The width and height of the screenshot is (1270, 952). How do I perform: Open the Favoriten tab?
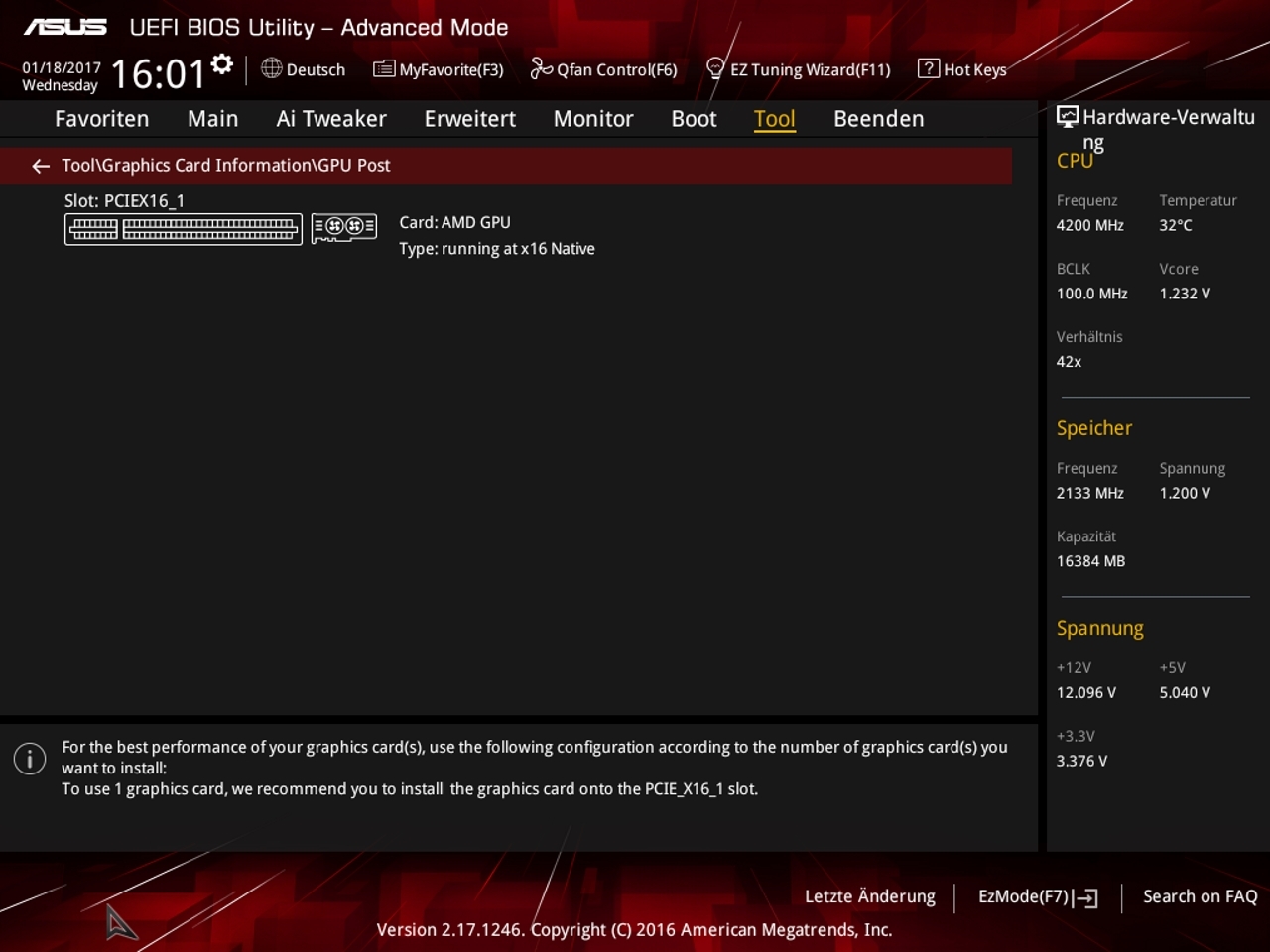(102, 119)
